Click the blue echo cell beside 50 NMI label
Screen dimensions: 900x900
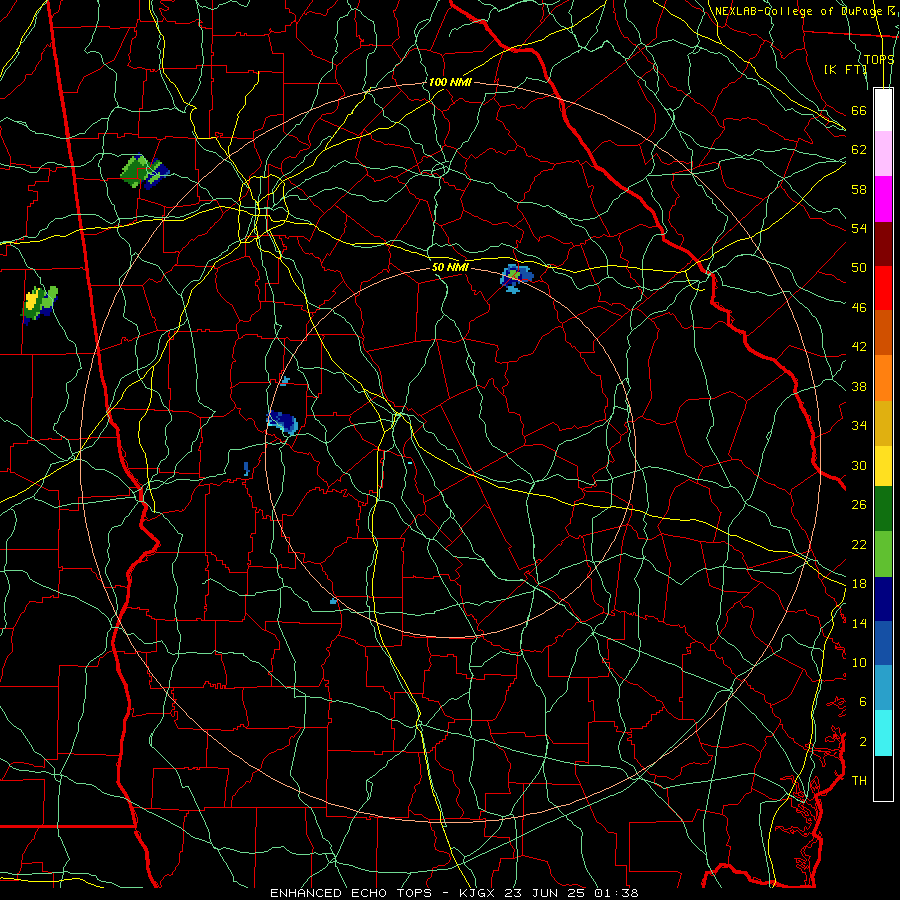tap(516, 278)
